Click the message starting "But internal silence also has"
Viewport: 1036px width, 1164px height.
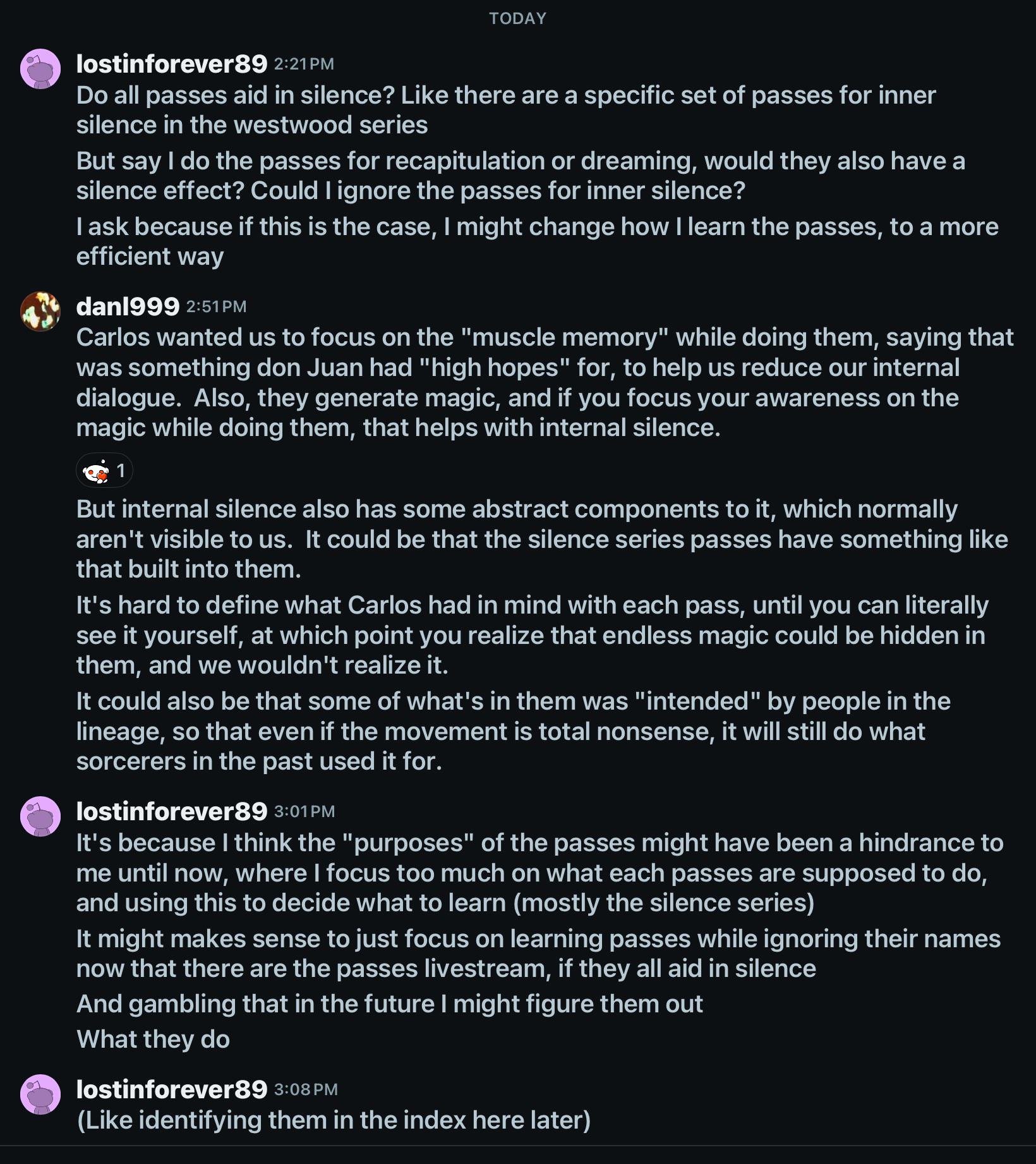541,539
